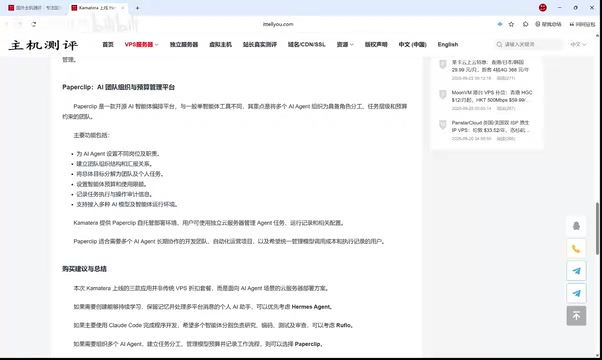
Task: Click the bold Ruflo text
Action: [x=344, y=325]
